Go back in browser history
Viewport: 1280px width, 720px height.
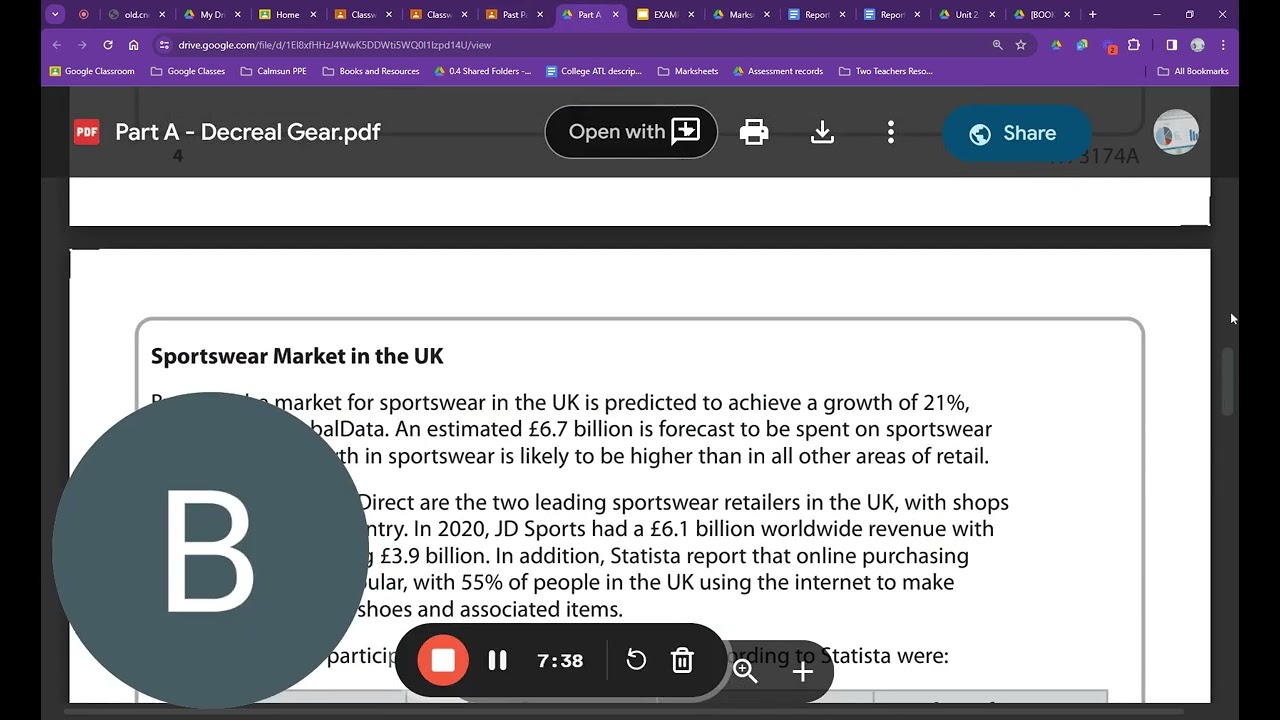tap(56, 45)
